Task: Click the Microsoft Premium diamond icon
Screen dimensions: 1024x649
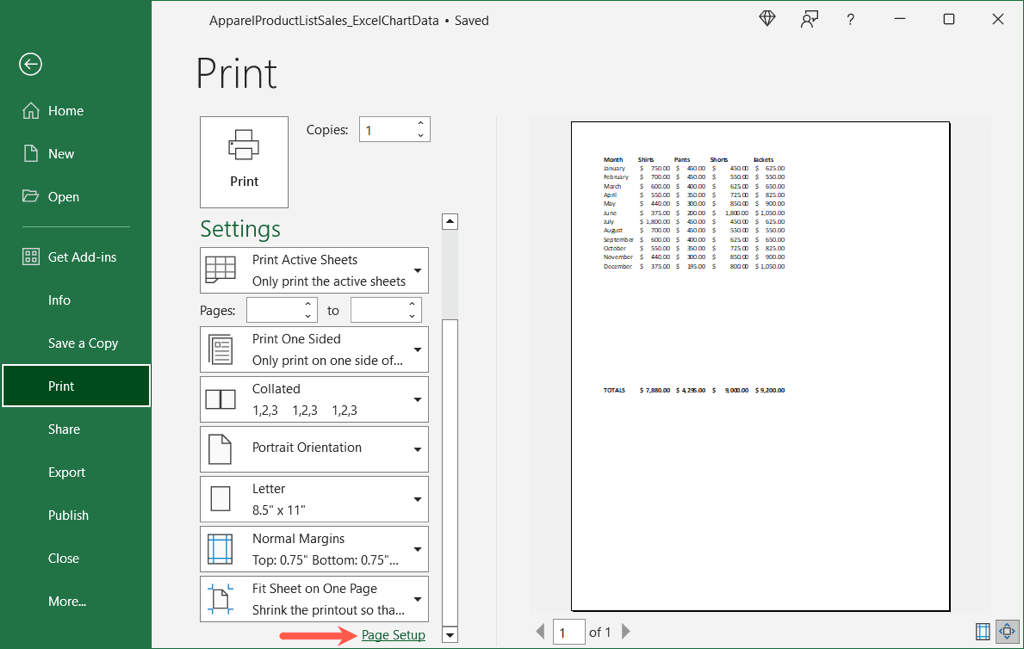Action: tap(767, 19)
